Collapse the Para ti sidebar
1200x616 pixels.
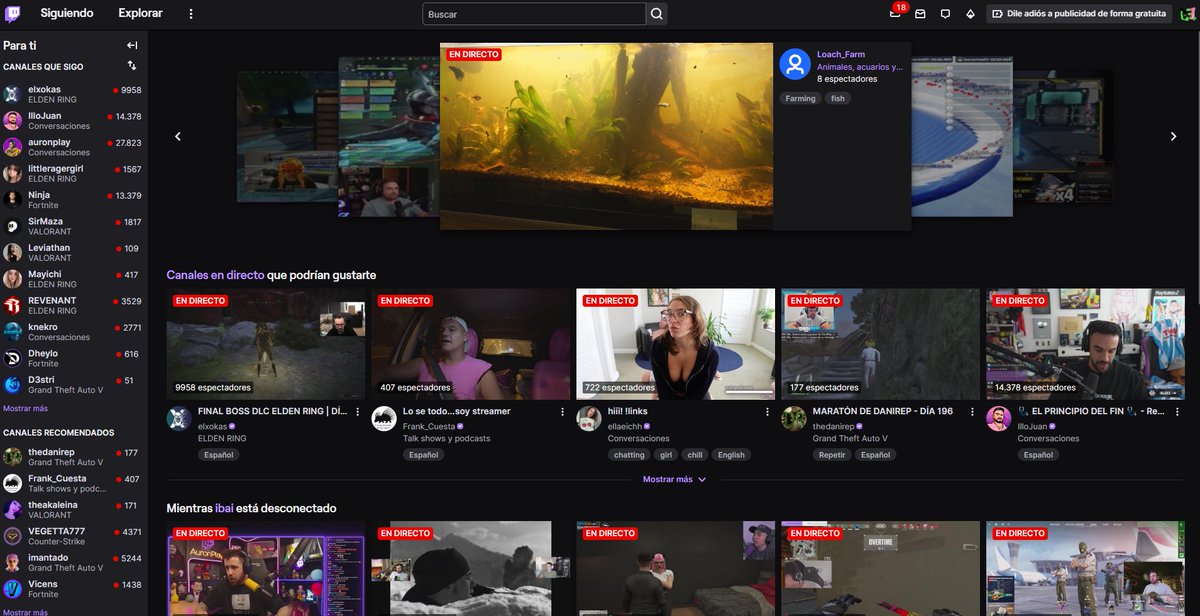(x=132, y=45)
